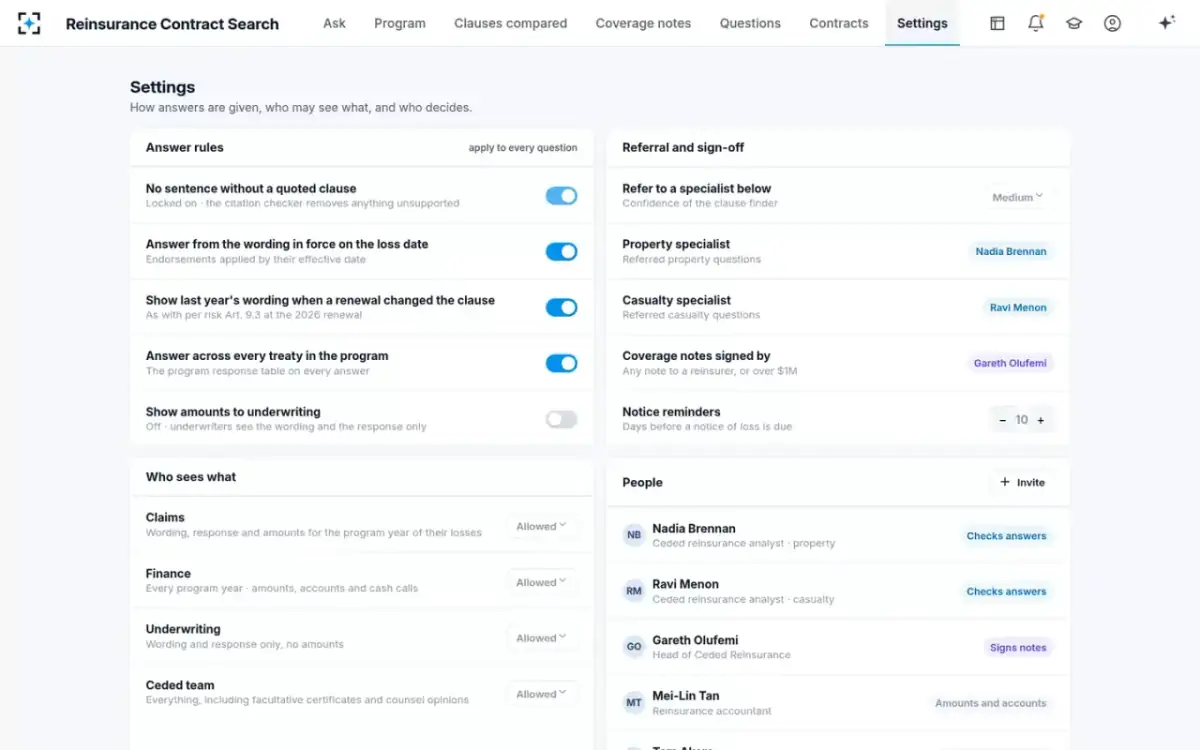Viewport: 1200px width, 750px height.
Task: Increase notice reminder days with plus
Action: 1041,420
